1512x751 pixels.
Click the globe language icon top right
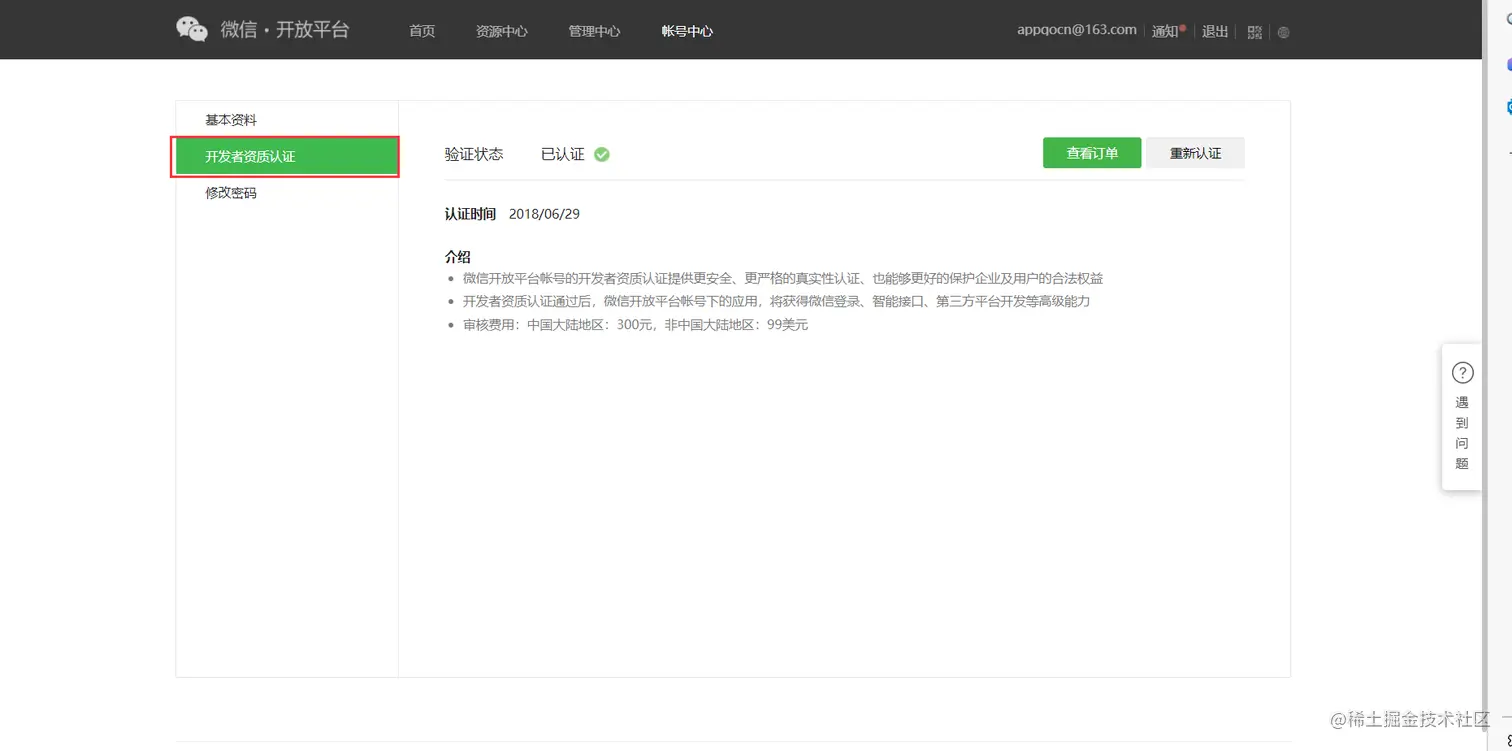tap(1283, 32)
